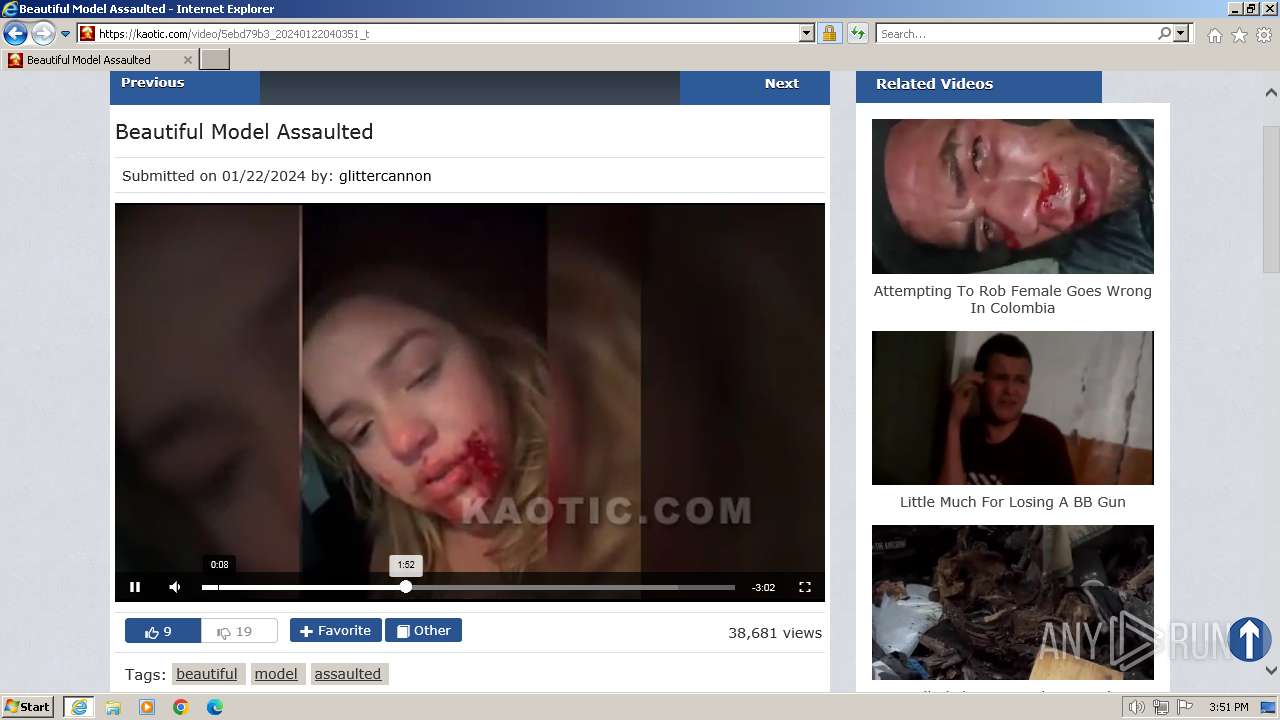Screen dimensions: 1280x720
Task: Open 'Attempting To Rob Female Goes Wrong In Colombia' title
Action: click(1013, 300)
